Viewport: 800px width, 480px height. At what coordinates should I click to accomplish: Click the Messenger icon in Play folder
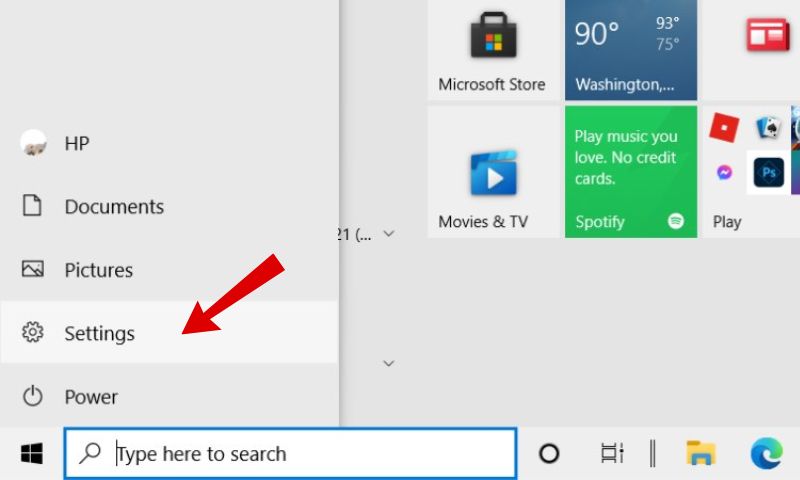[724, 172]
